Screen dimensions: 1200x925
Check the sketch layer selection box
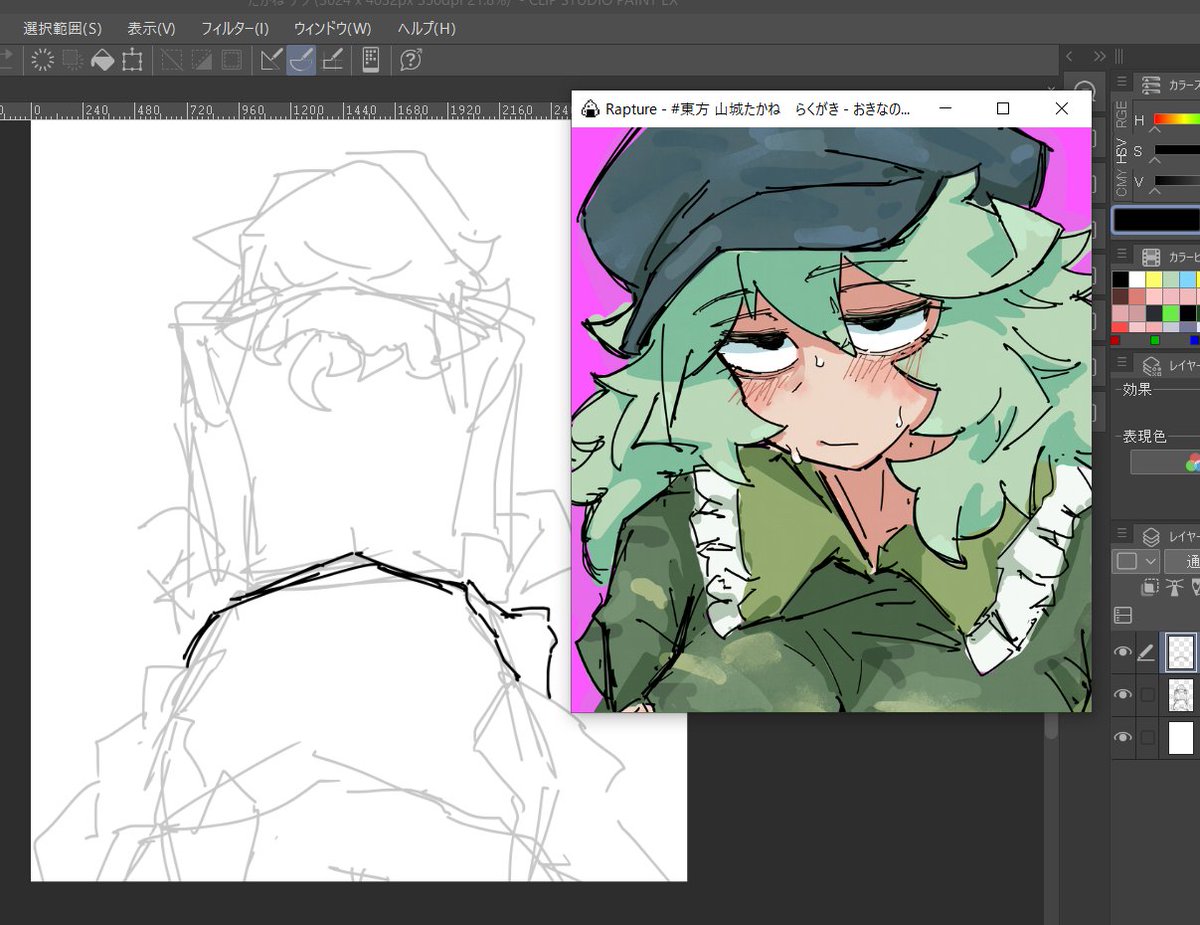pyautogui.click(x=1147, y=695)
